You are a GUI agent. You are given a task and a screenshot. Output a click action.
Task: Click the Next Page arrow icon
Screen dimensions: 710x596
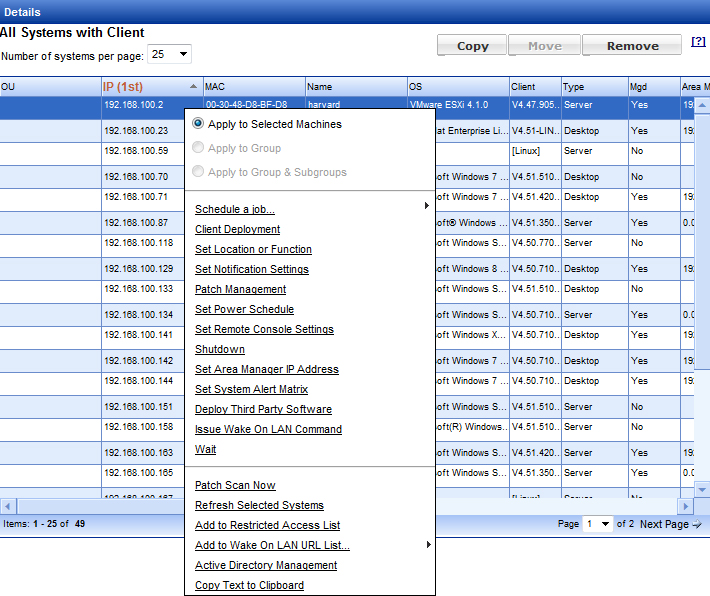click(697, 525)
